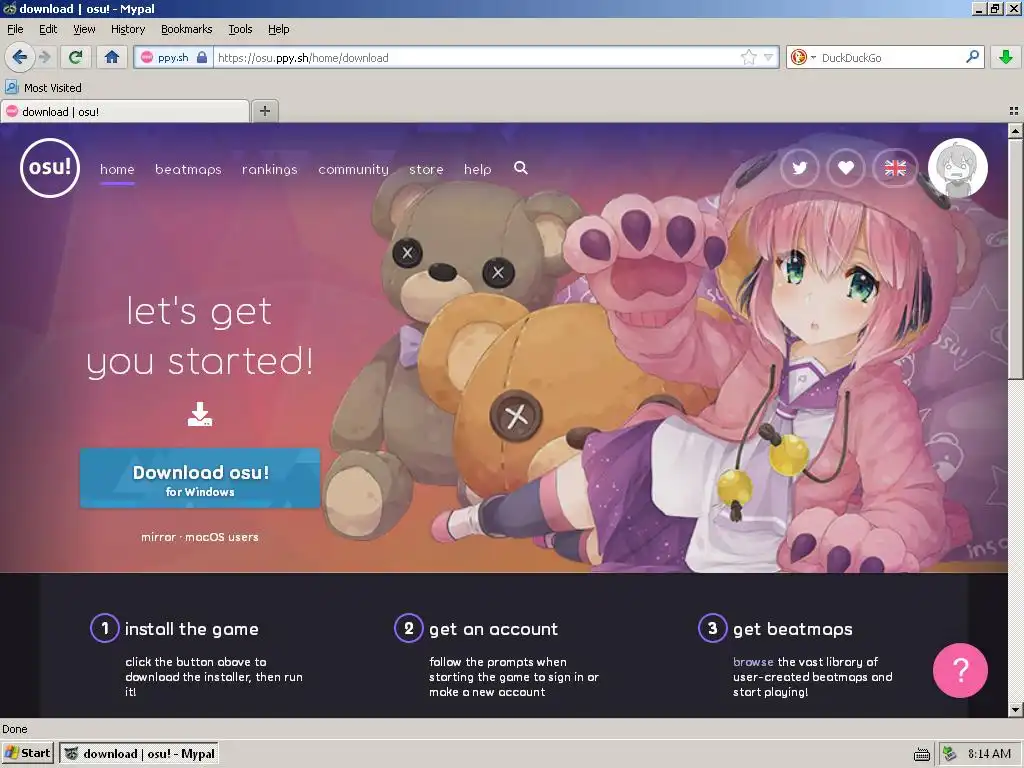Click the browser Back arrow

coord(20,57)
